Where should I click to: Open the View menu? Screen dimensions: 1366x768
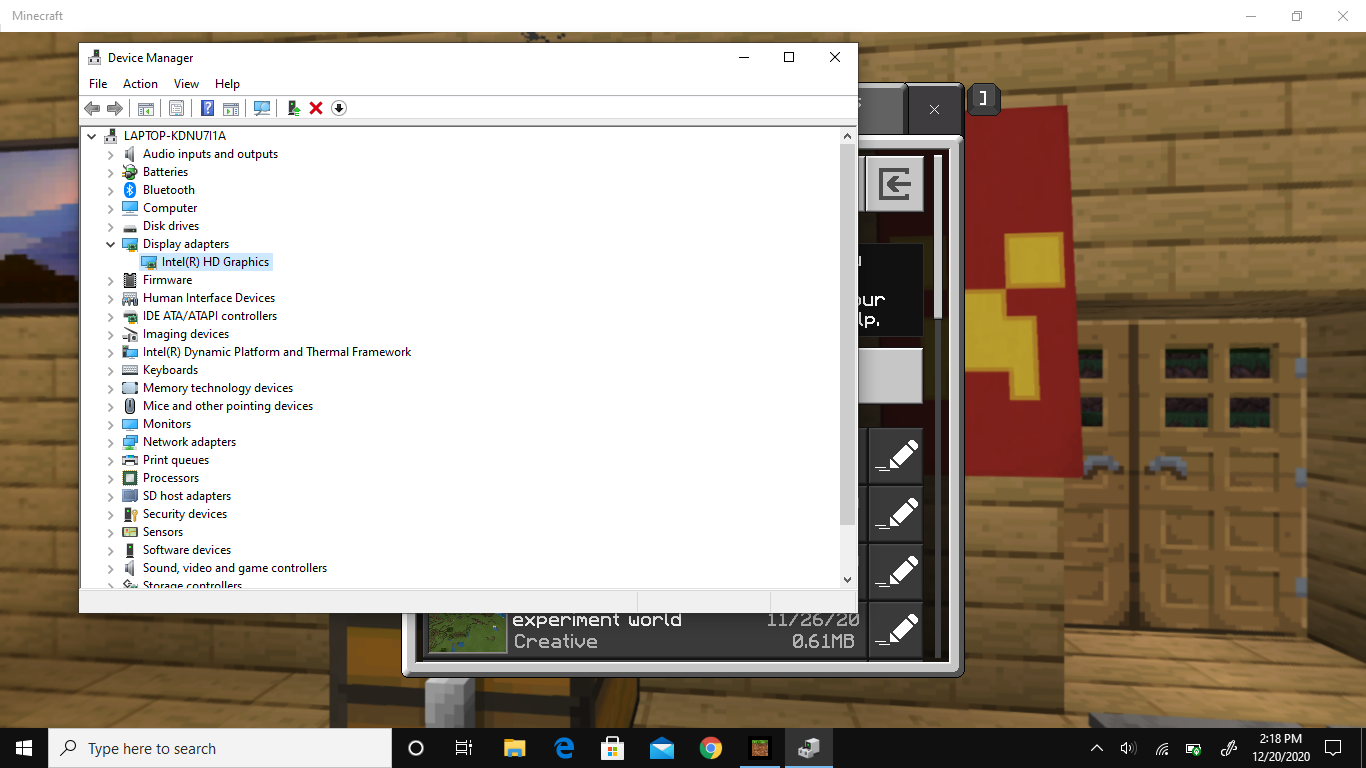[186, 84]
